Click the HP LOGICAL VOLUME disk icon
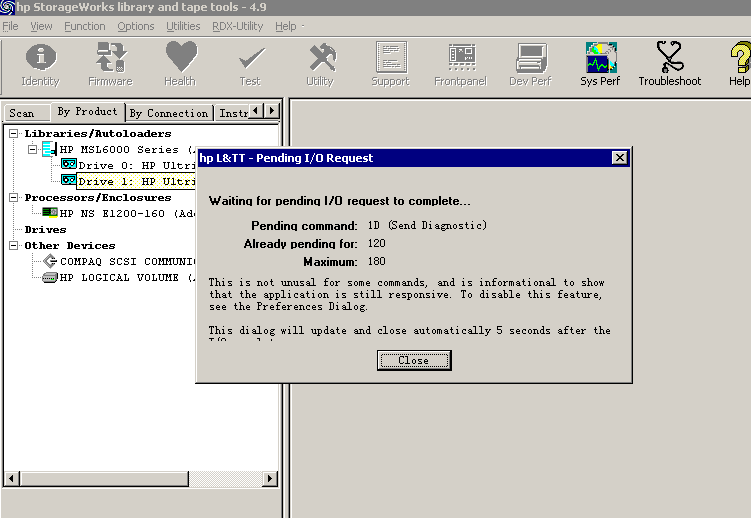The image size is (751, 518). point(50,277)
